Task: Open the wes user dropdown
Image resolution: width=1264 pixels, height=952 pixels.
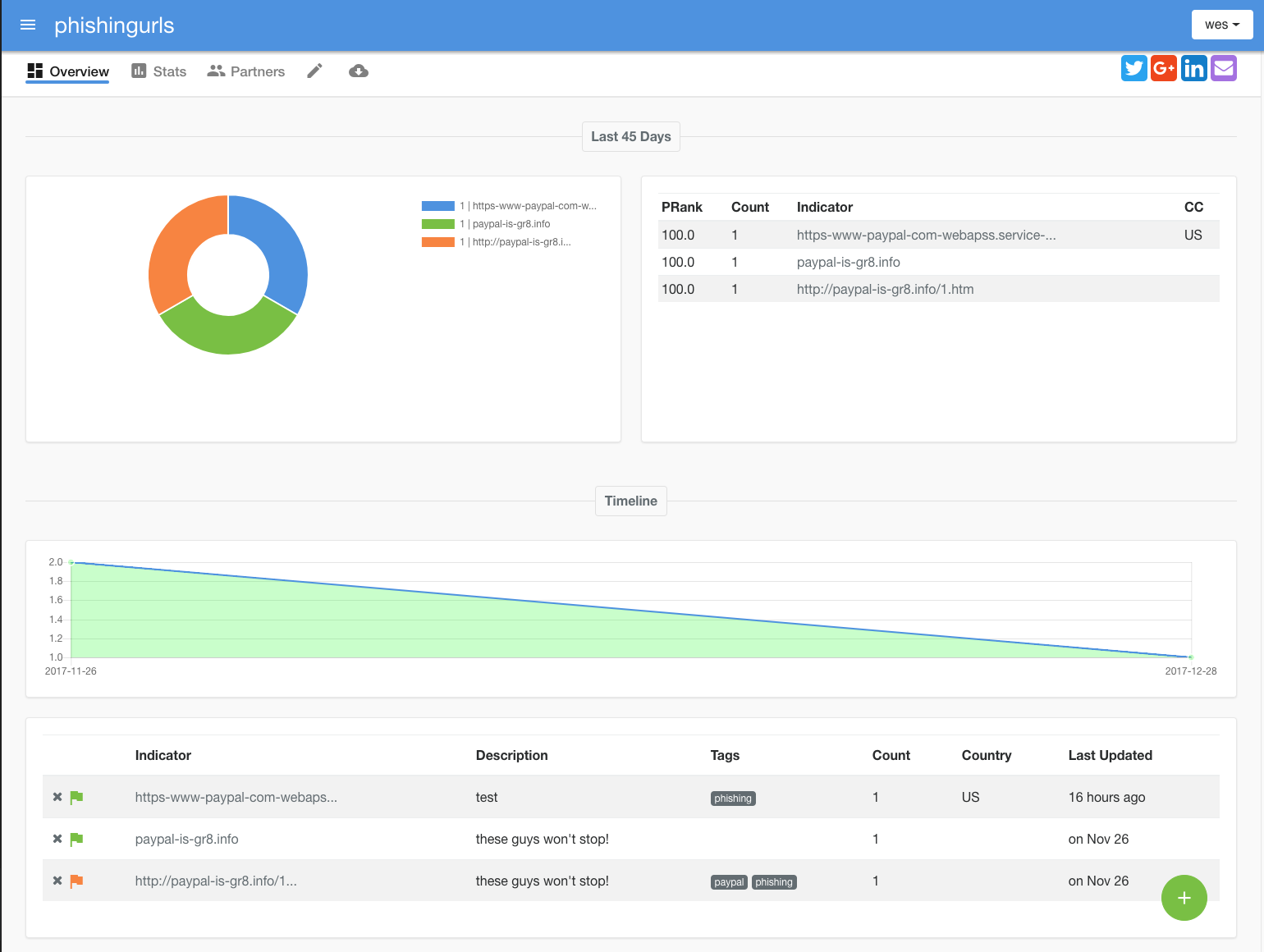Action: (x=1222, y=25)
